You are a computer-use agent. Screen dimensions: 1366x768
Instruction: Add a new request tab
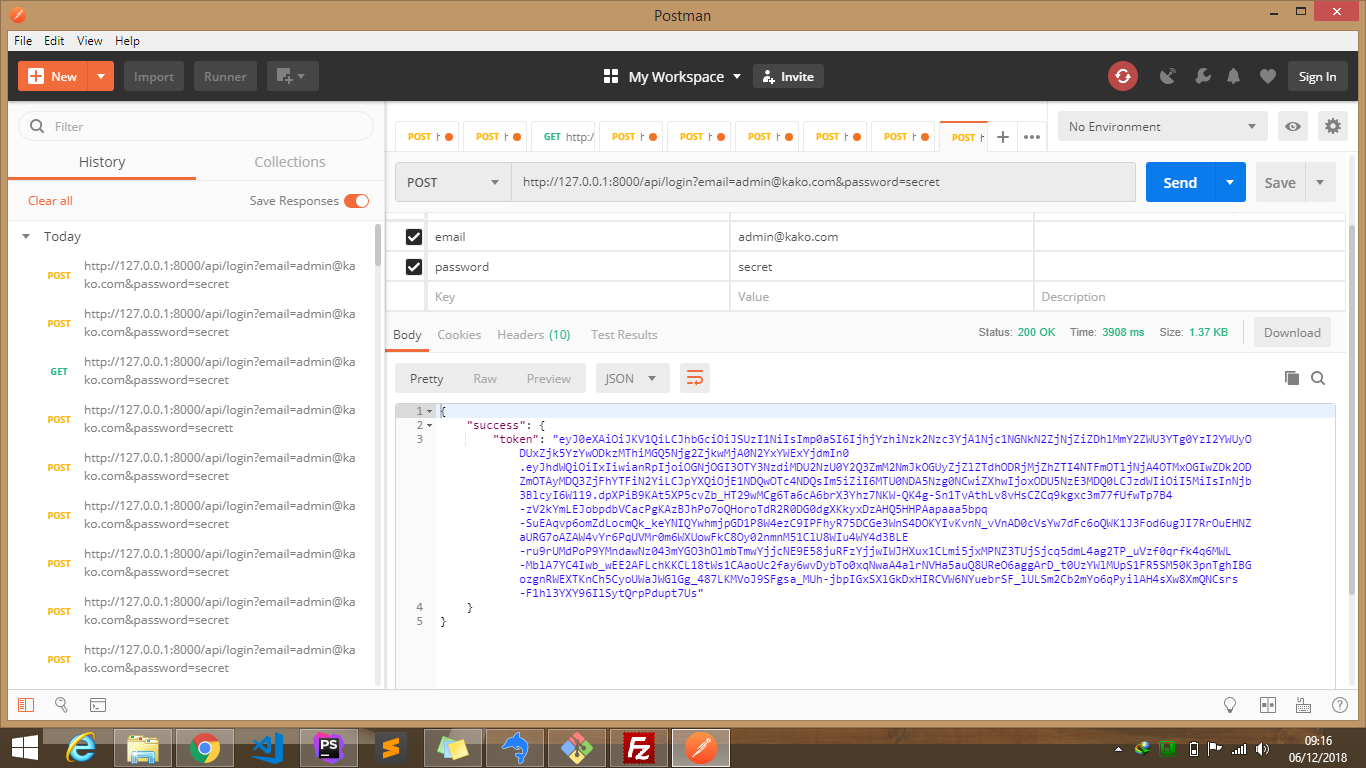pos(1002,137)
